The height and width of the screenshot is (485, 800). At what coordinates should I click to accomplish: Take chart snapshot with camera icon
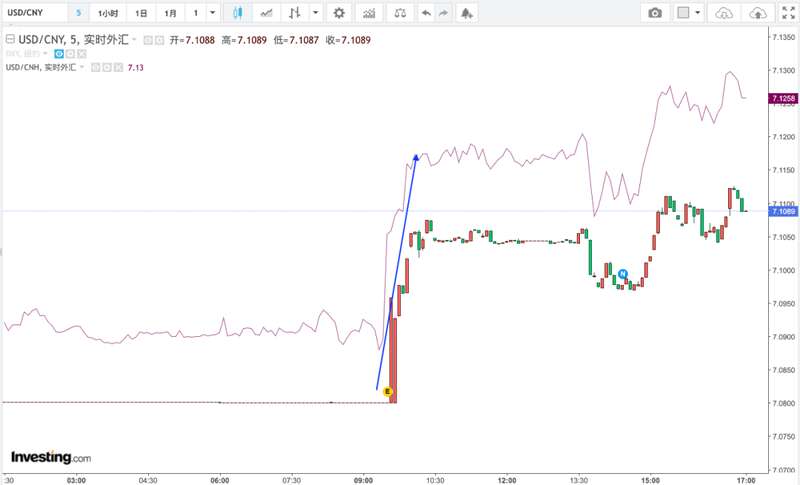(x=655, y=13)
